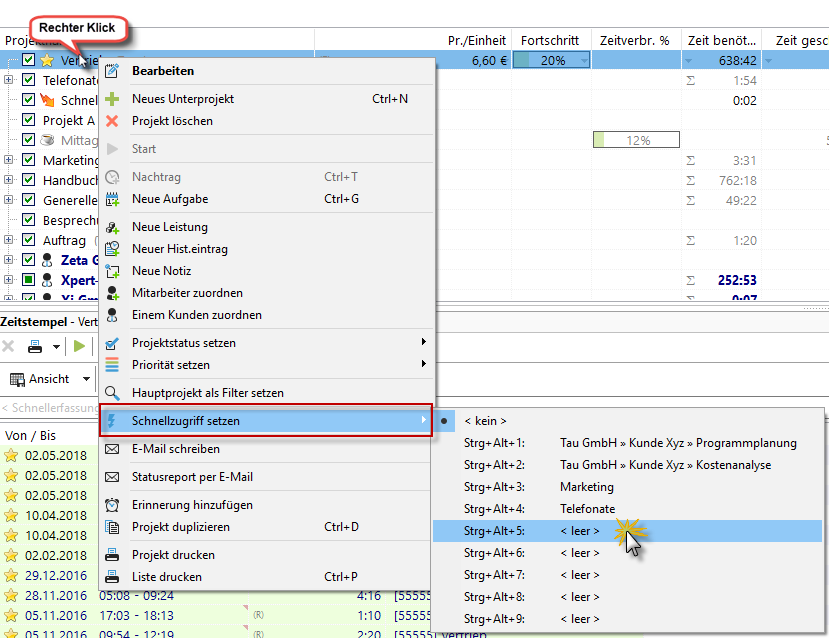The height and width of the screenshot is (638, 829).
Task: Click the 20% progress bar
Action: pos(551,60)
